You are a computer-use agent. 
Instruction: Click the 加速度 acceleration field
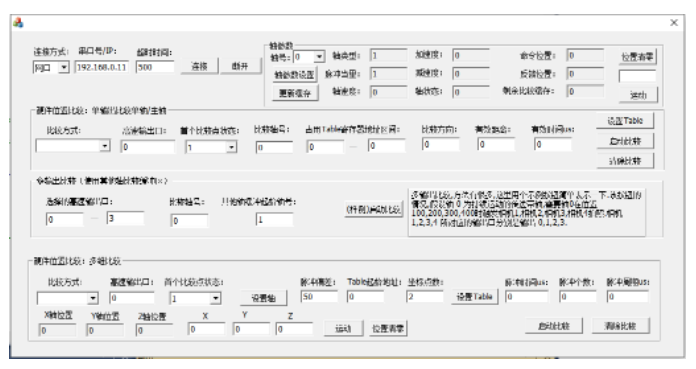471,55
